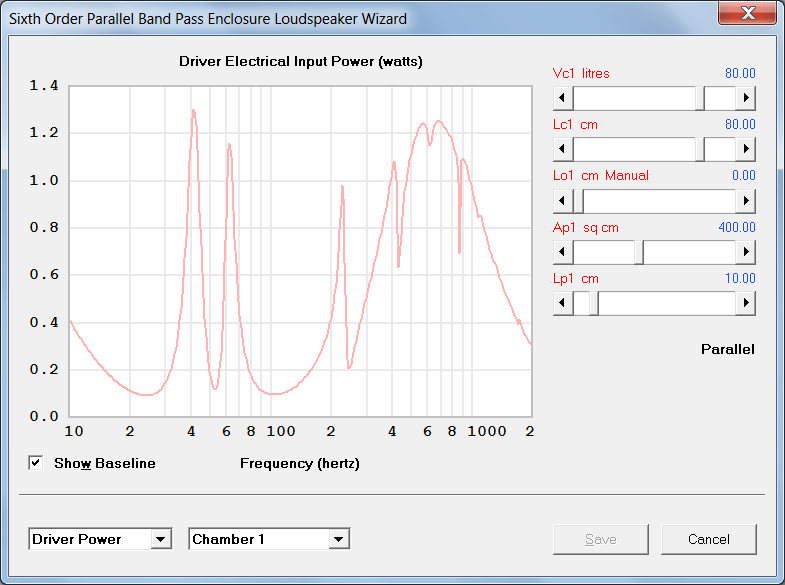Click the Lp1 cm slider thumb
Viewport: 785px width, 585px height.
[594, 303]
